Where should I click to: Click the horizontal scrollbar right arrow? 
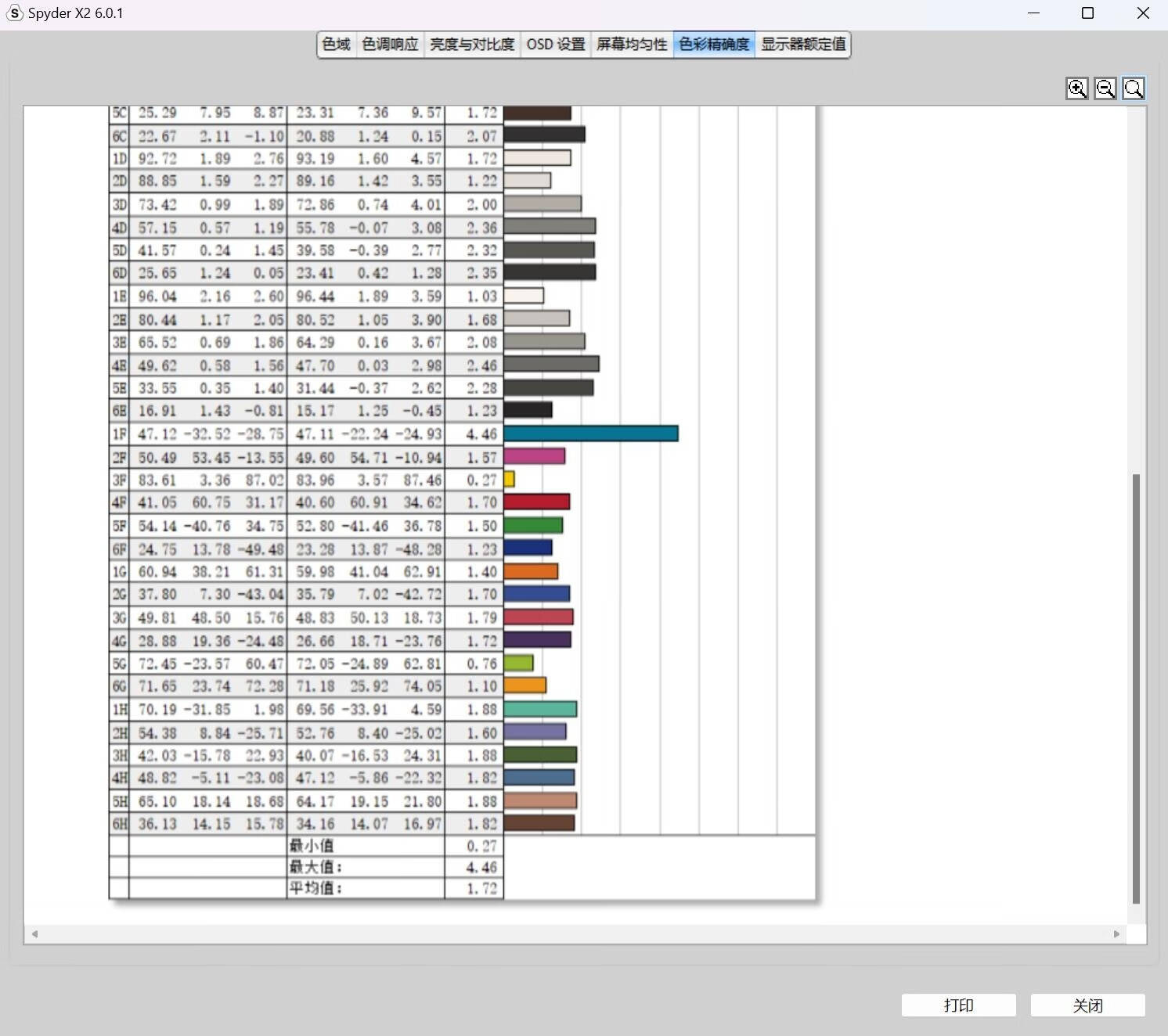[1116, 933]
